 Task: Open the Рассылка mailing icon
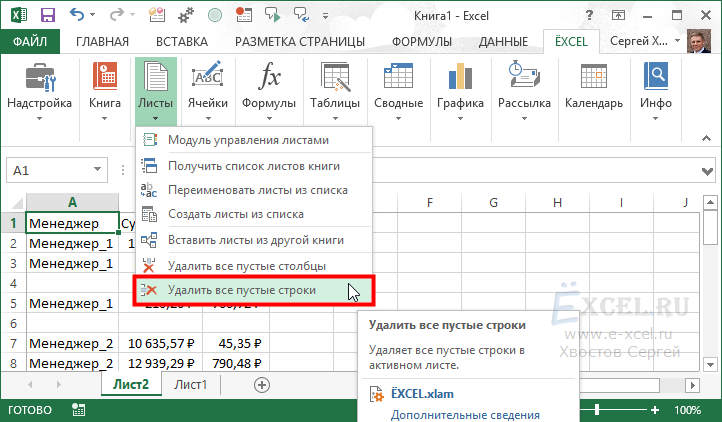(524, 74)
